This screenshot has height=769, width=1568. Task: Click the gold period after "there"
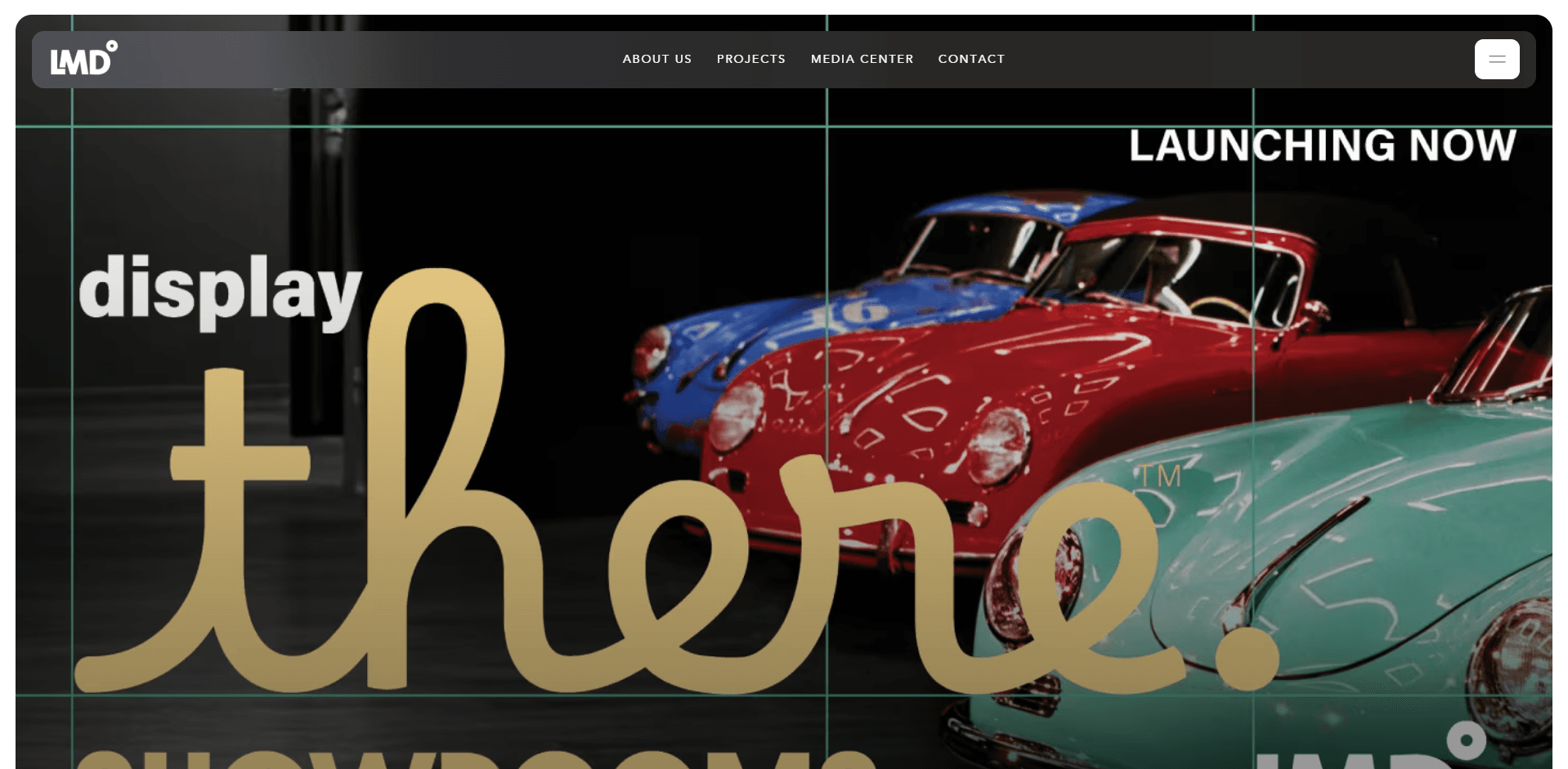tap(1247, 659)
